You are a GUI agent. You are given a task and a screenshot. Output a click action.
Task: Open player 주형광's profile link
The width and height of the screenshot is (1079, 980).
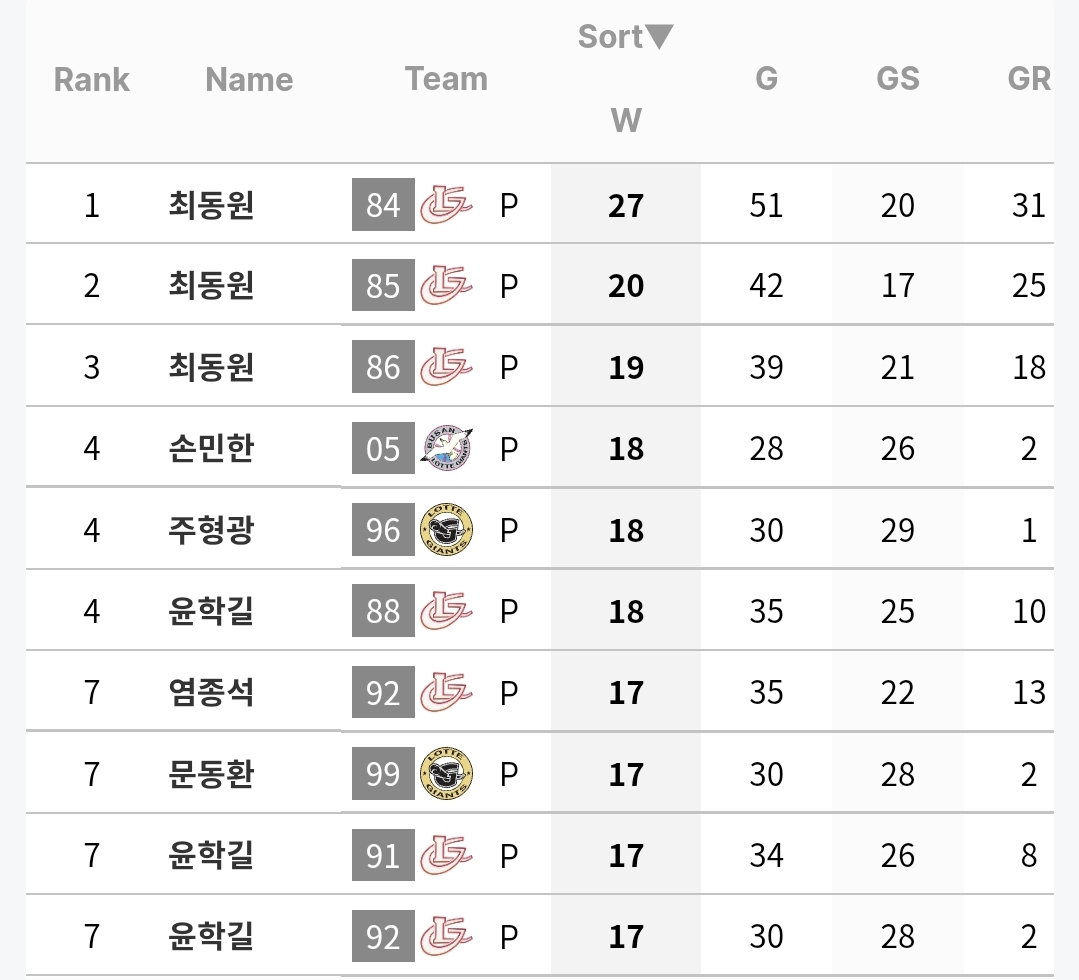211,529
